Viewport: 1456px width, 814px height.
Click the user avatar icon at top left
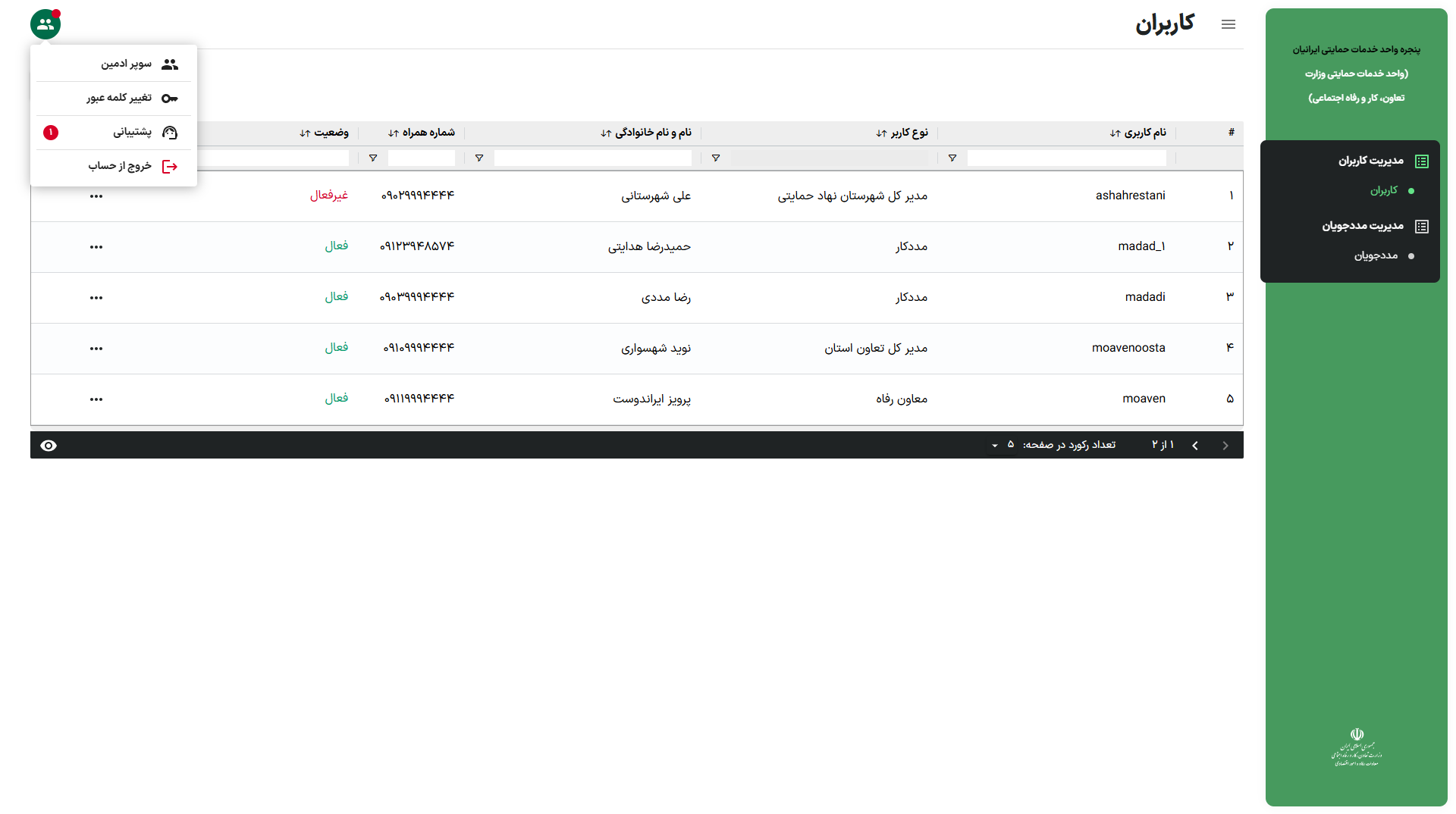(45, 24)
